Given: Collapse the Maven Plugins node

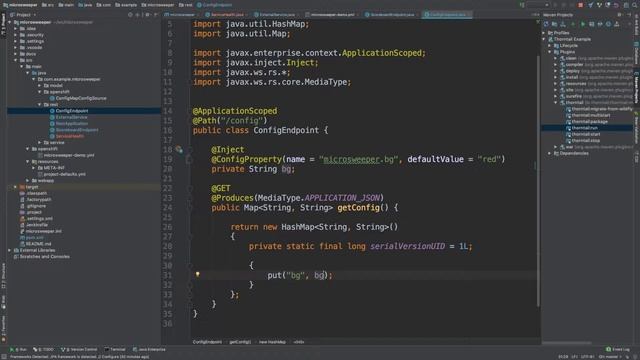Looking at the screenshot, I should (550, 52).
